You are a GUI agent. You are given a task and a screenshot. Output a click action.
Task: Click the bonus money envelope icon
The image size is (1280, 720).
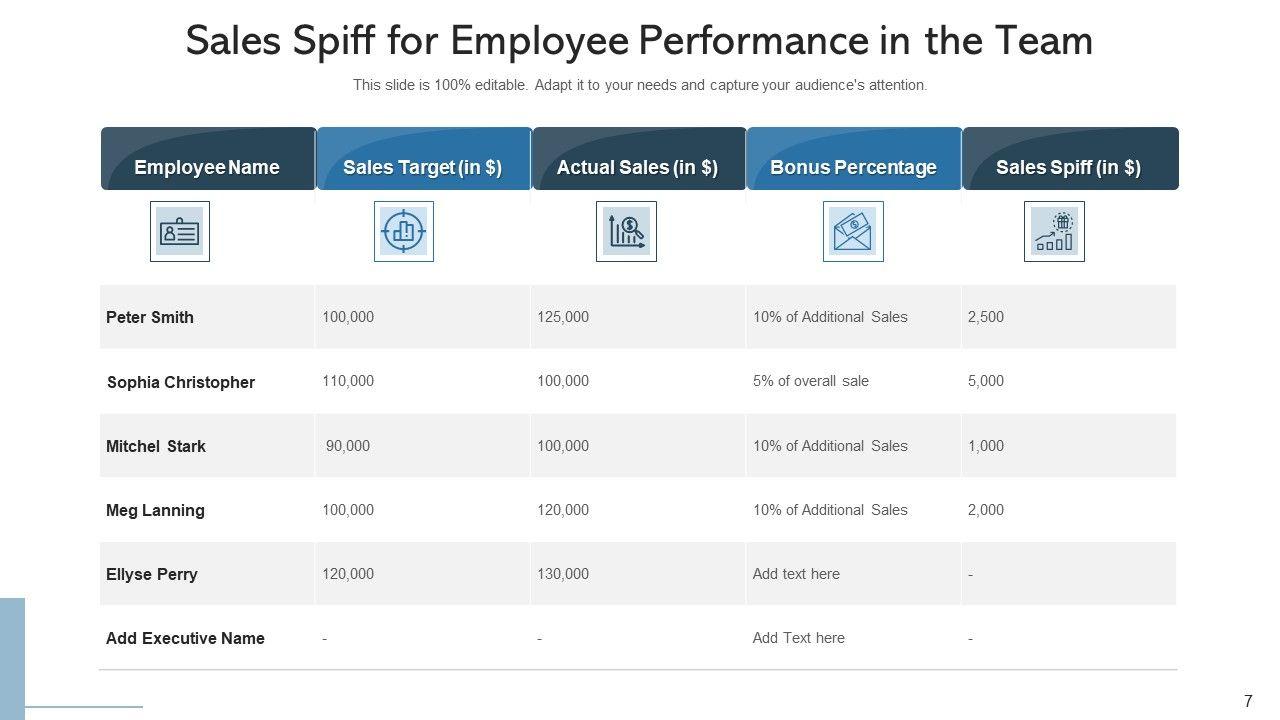pos(853,232)
